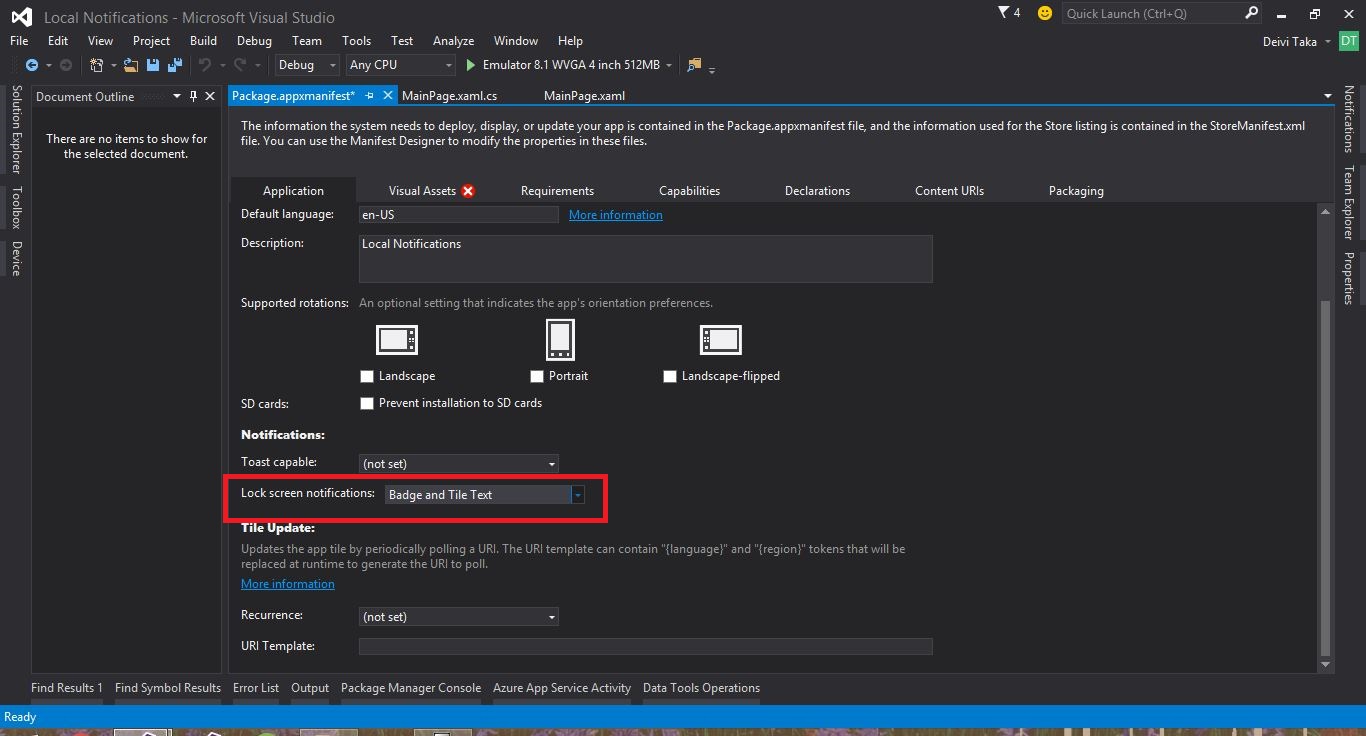Viewport: 1366px width, 736px height.
Task: Pin the Package.appxmanifest tab
Action: [x=369, y=96]
